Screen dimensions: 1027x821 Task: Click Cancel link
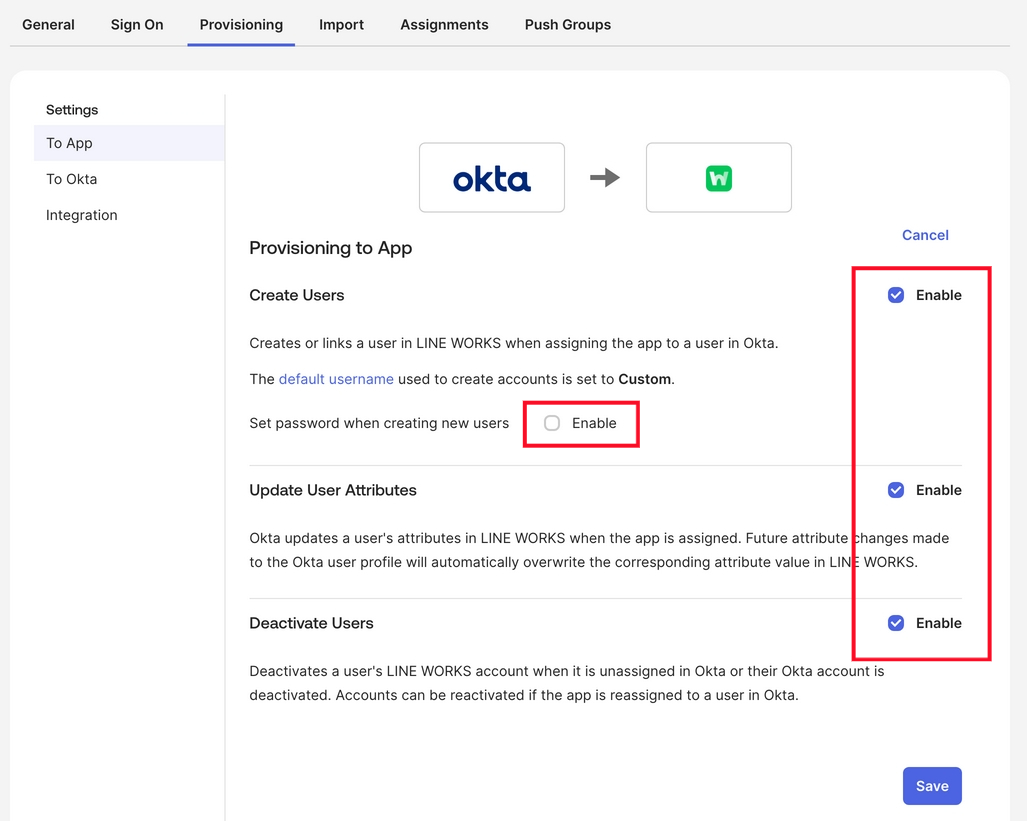(925, 235)
